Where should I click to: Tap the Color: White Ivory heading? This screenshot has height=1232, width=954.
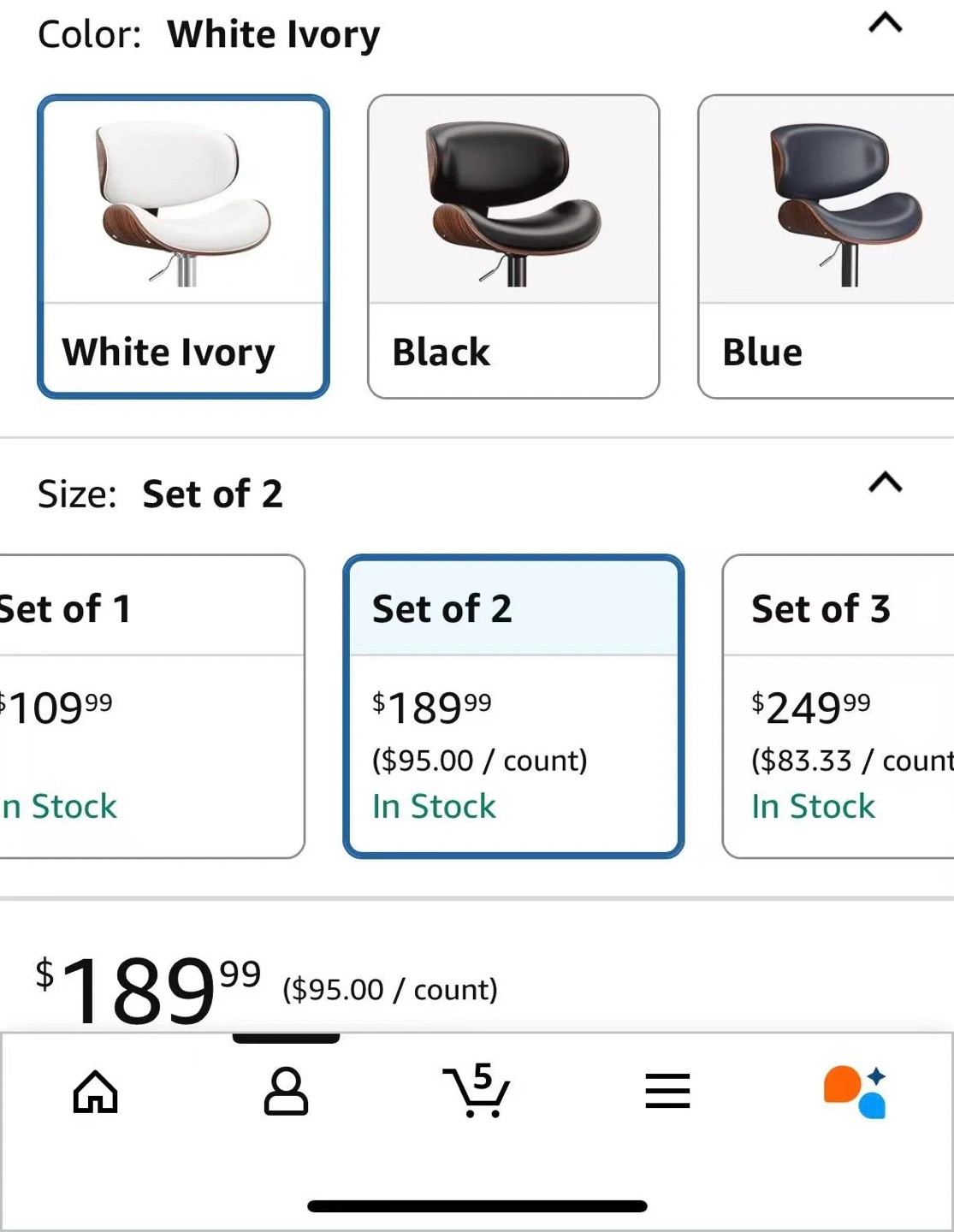click(x=209, y=34)
